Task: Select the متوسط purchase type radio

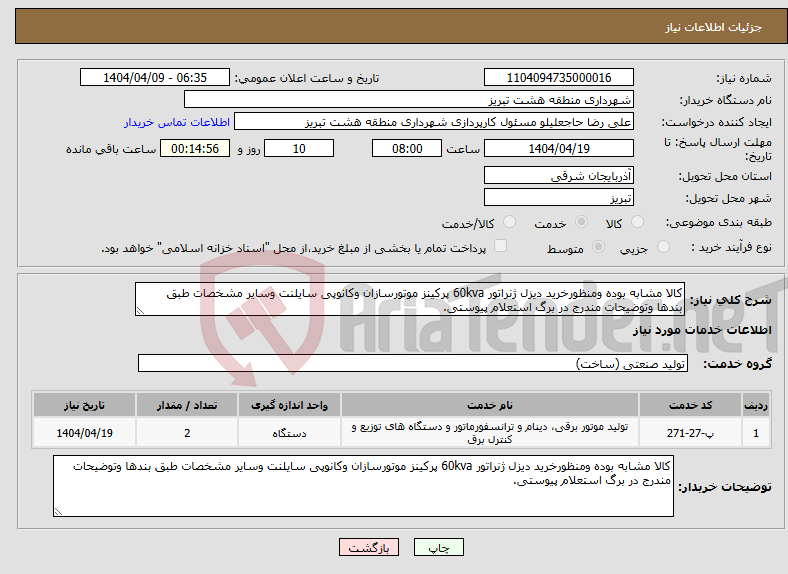Action: pyautogui.click(x=598, y=247)
